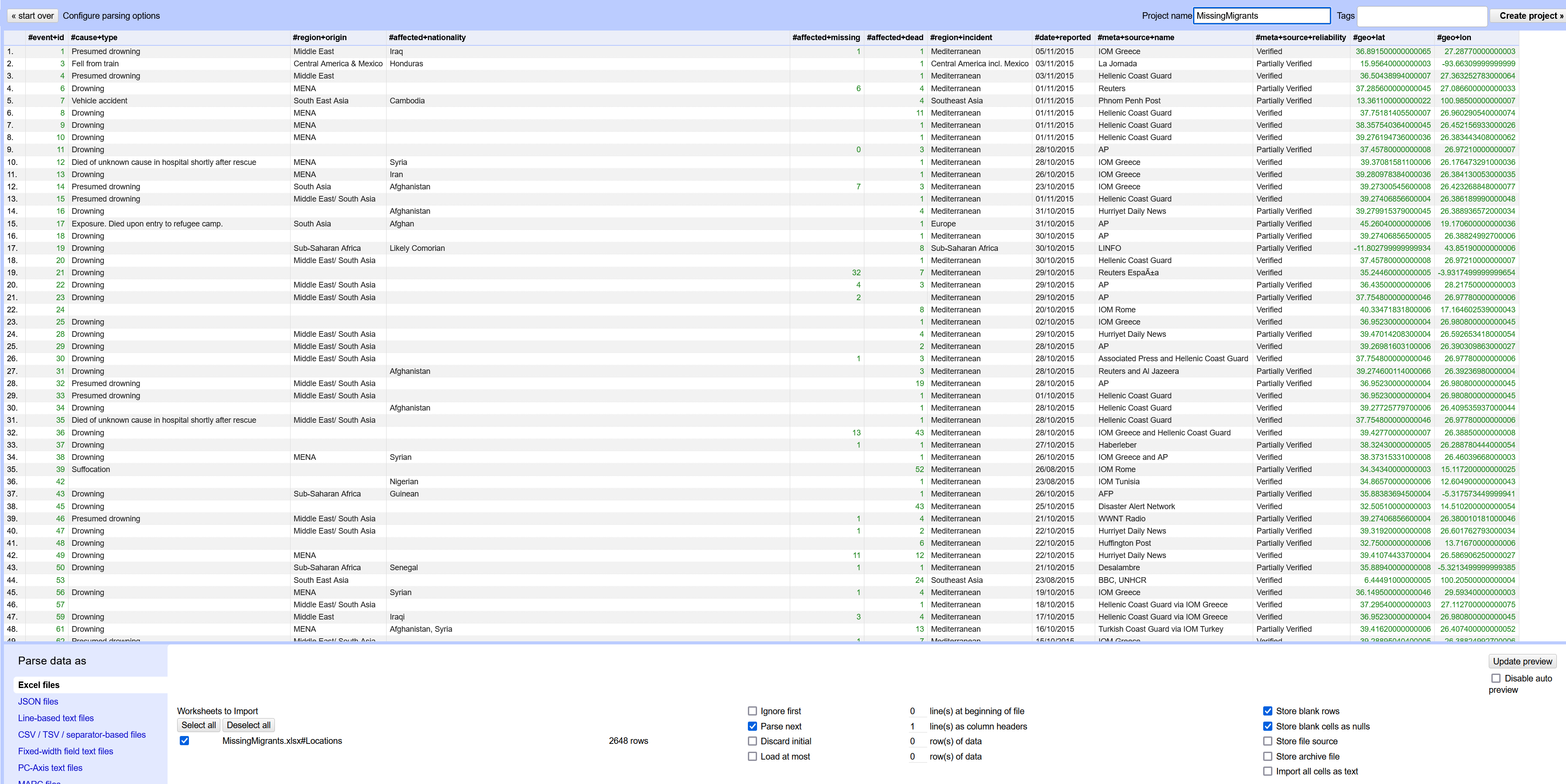Click Update preview button

(1521, 661)
